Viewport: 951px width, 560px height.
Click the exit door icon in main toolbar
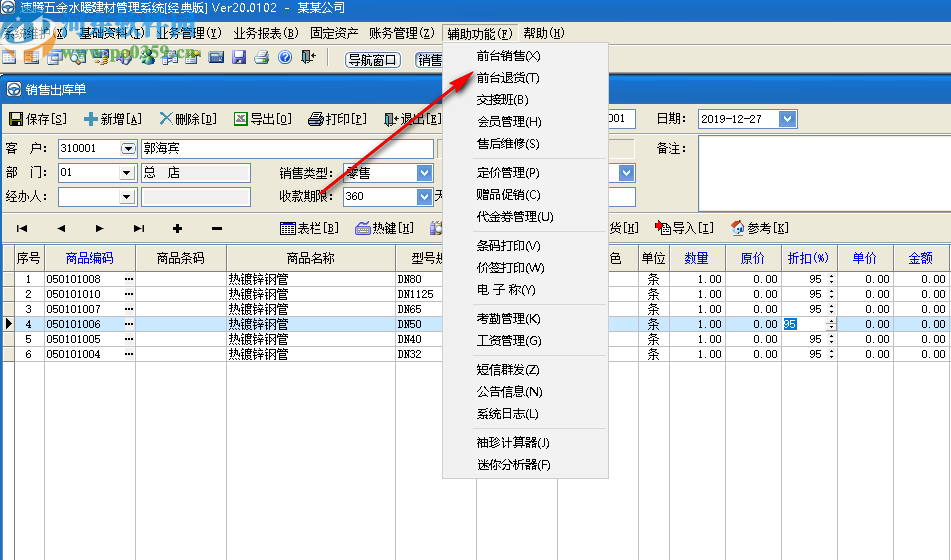[309, 57]
